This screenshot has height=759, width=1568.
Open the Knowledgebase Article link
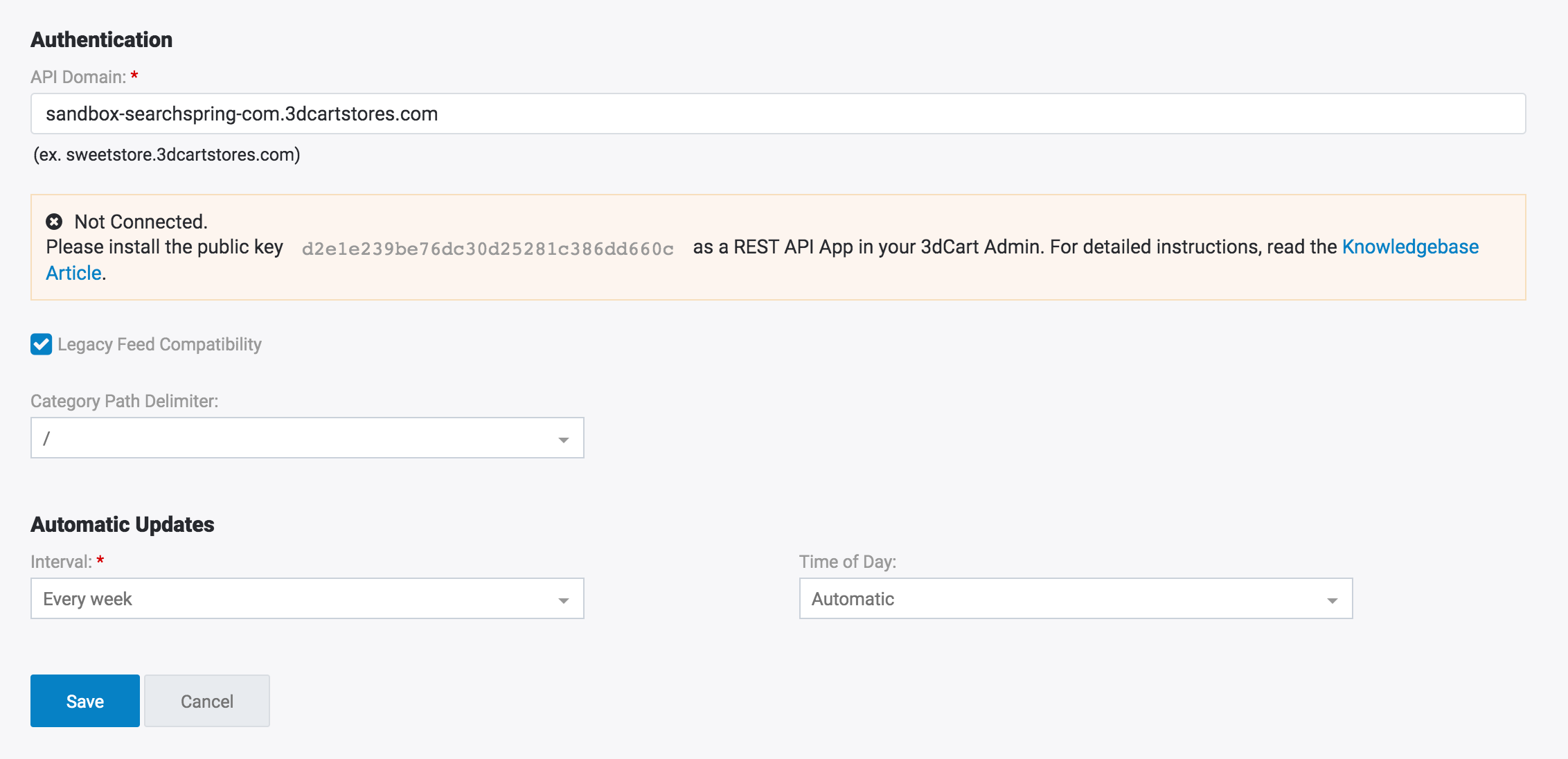click(x=1409, y=247)
